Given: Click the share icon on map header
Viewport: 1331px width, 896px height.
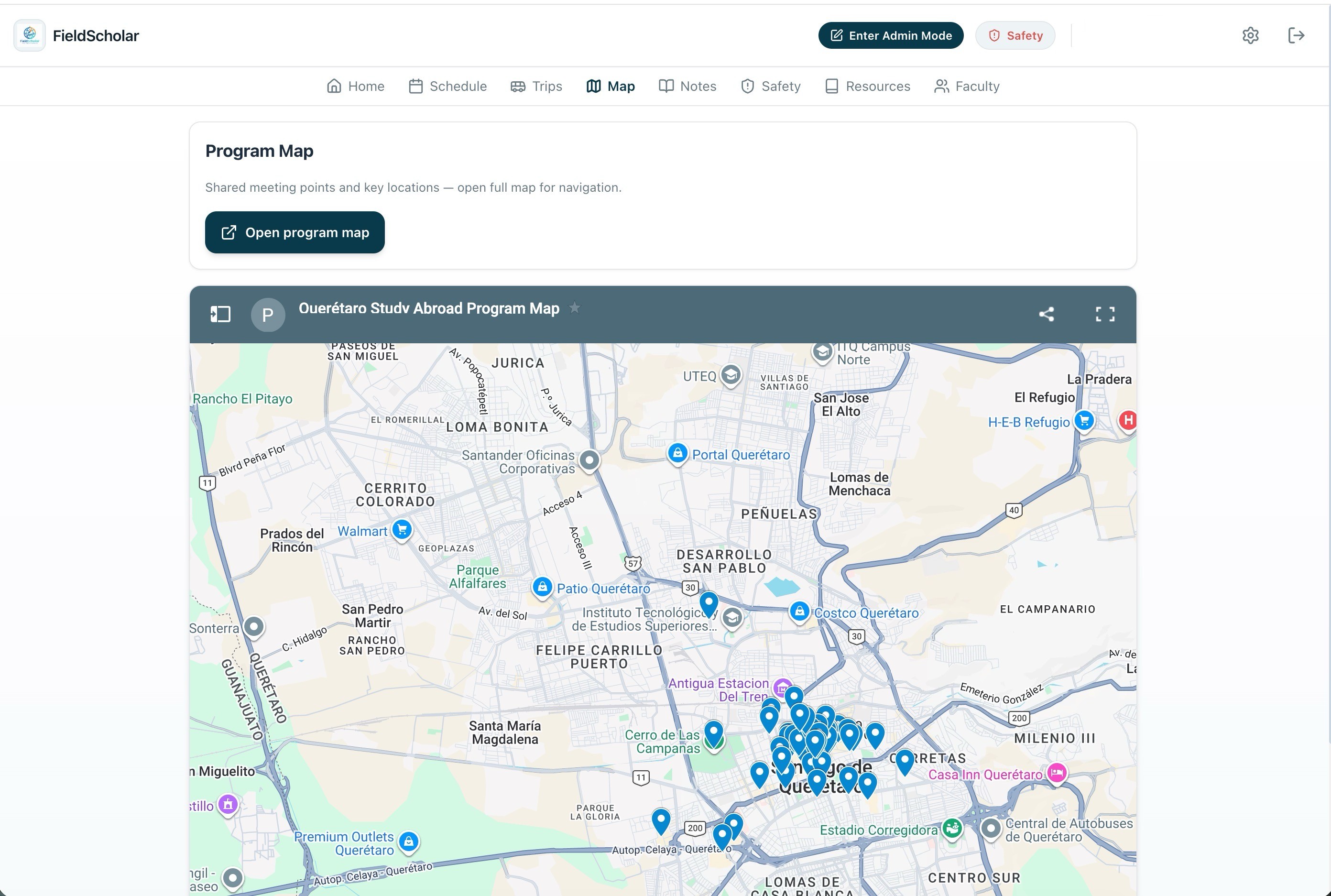Looking at the screenshot, I should pos(1046,314).
